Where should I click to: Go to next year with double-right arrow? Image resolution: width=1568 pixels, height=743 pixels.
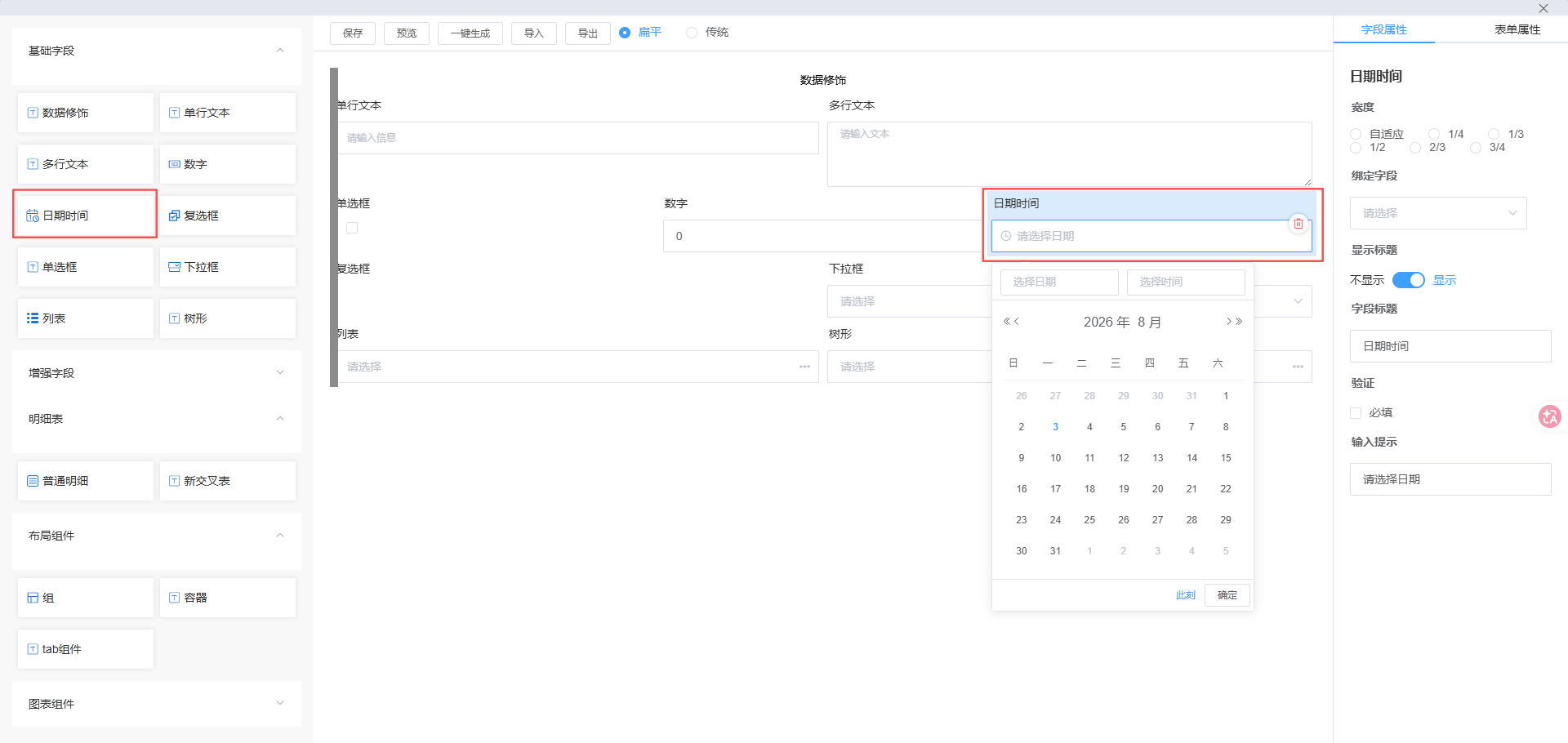(1239, 322)
